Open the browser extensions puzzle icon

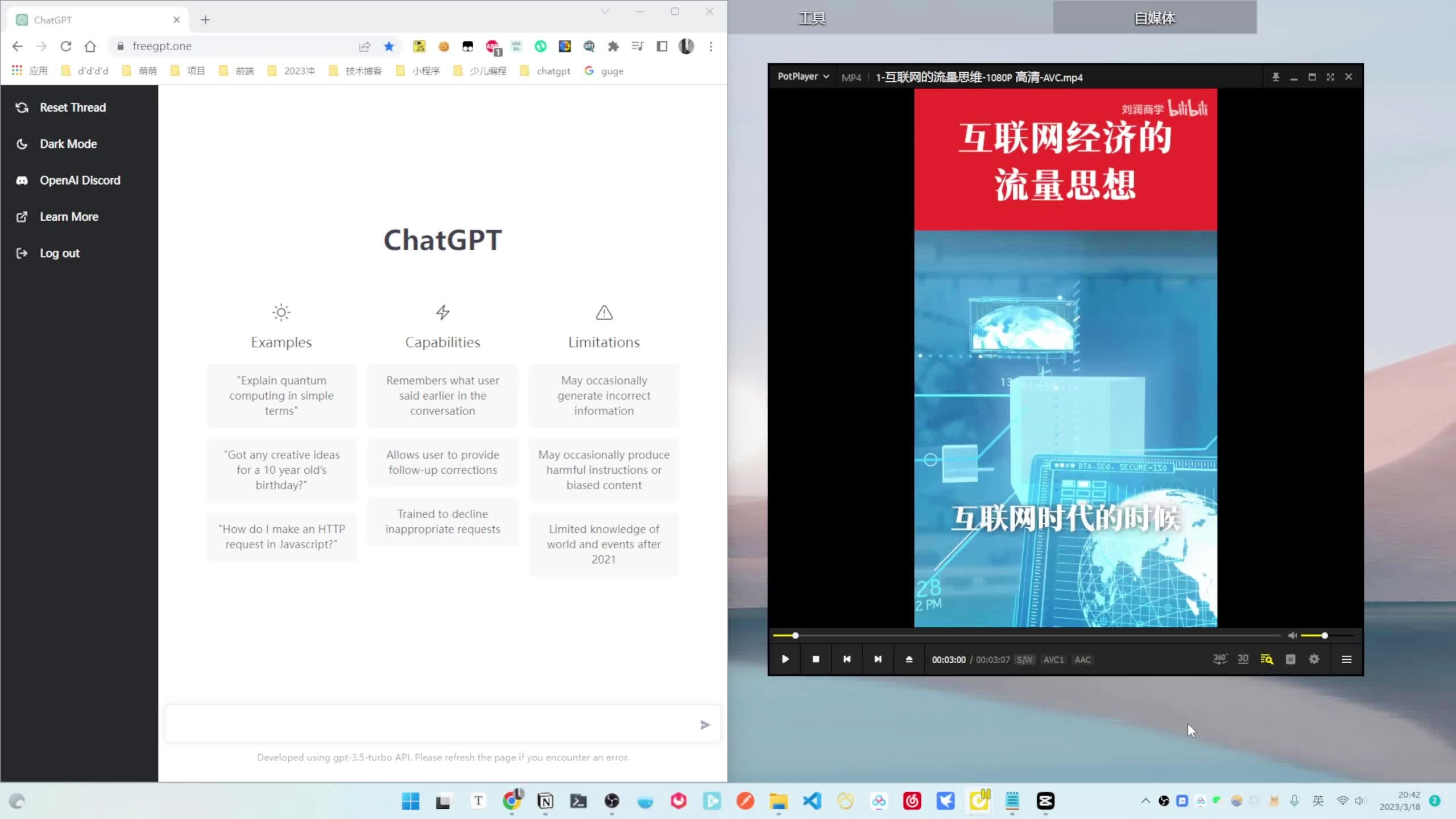(613, 46)
